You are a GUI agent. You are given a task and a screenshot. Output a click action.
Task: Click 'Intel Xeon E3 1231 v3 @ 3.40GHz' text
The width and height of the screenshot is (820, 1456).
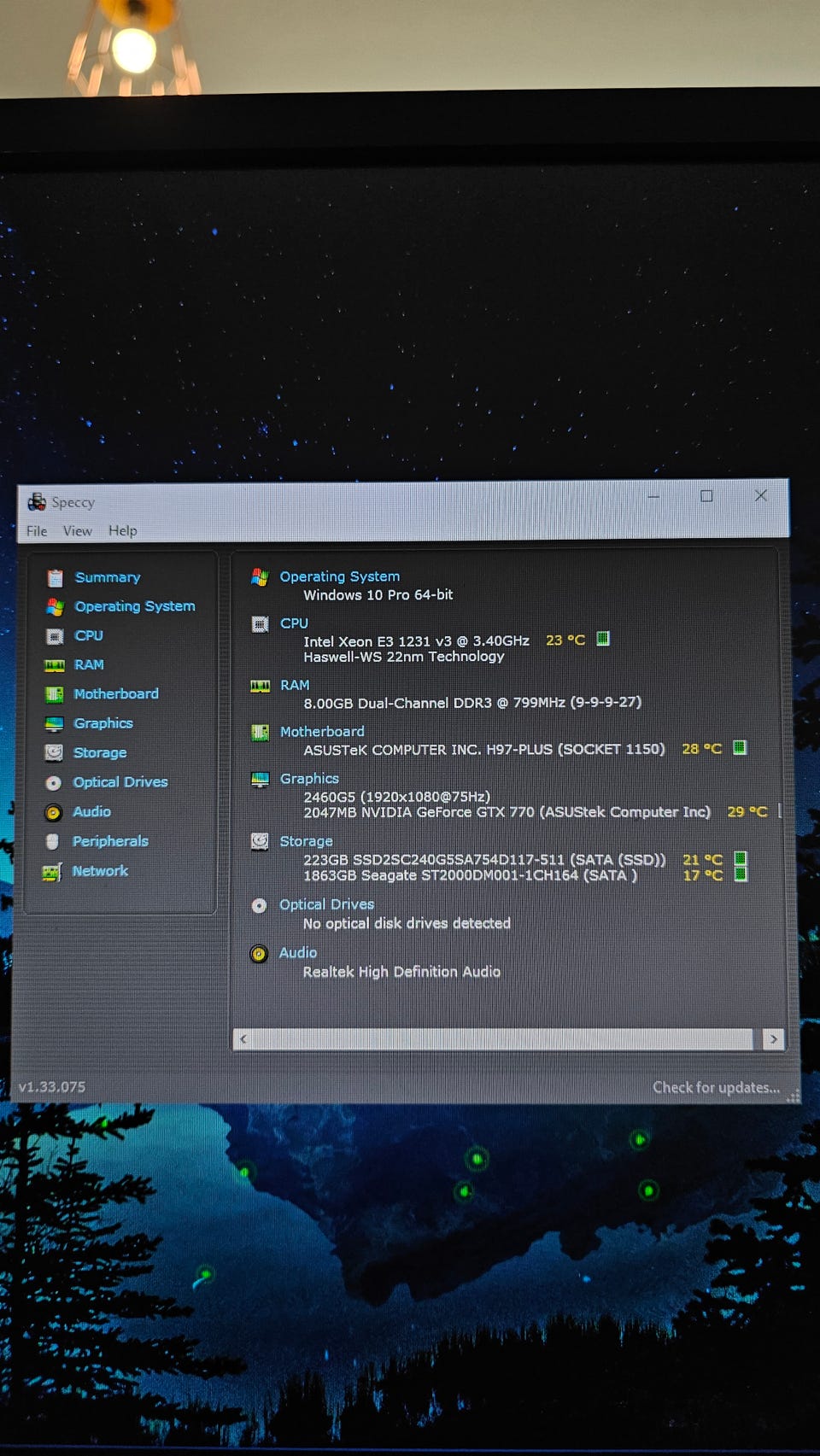coord(416,640)
